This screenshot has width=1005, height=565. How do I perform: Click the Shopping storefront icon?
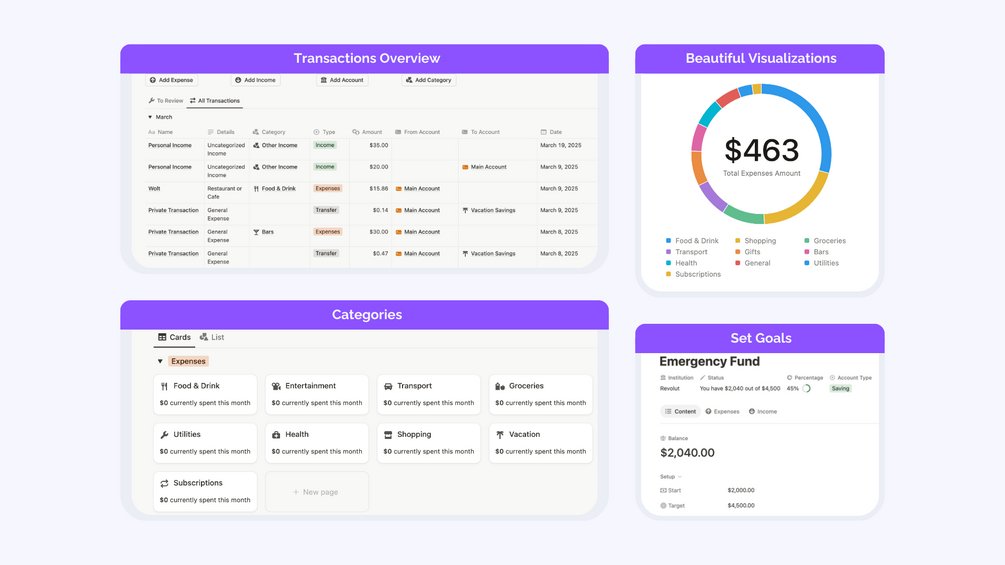pos(388,435)
